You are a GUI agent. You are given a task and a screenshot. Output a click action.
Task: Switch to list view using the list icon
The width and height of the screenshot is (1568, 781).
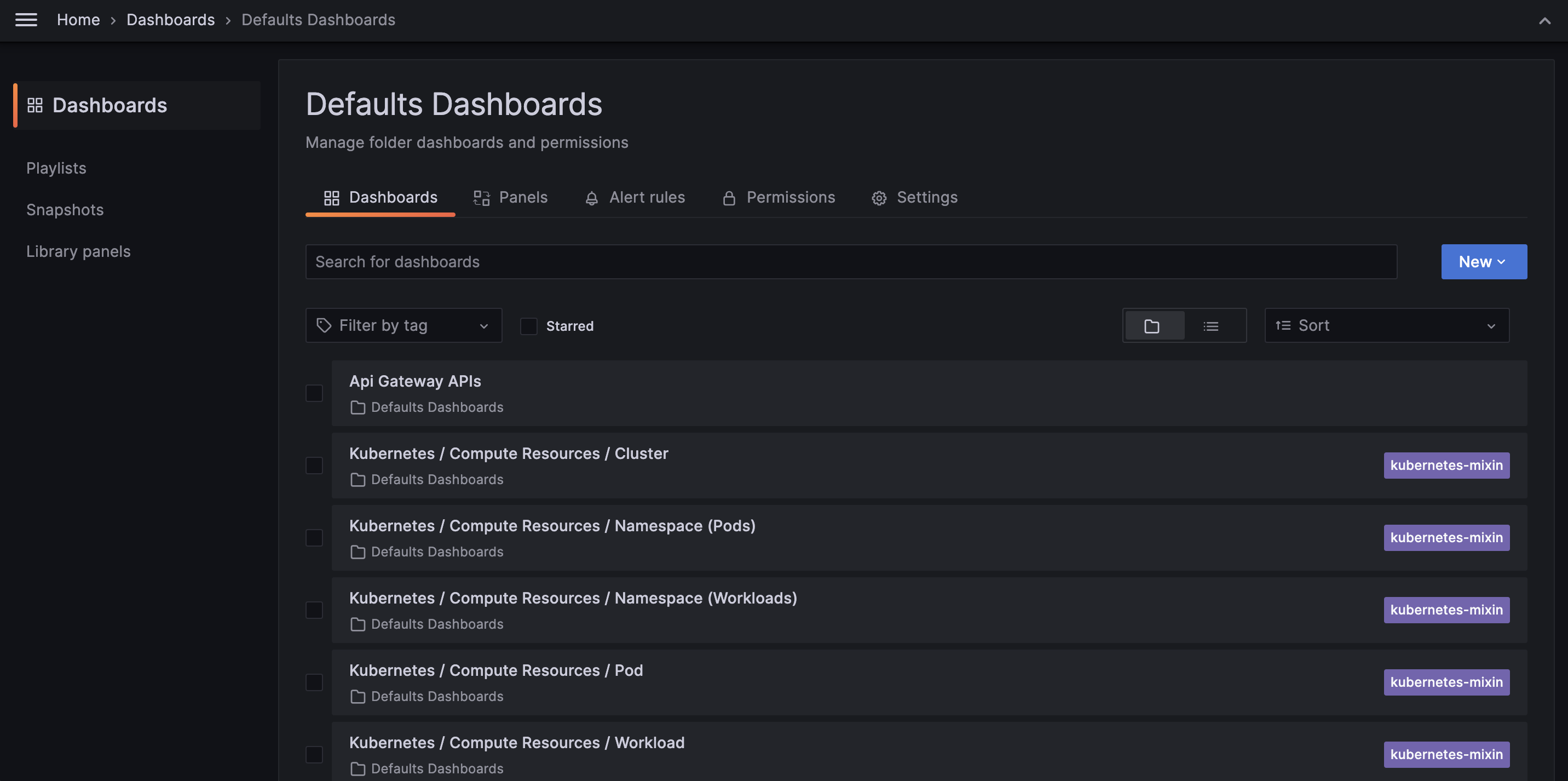coord(1211,325)
